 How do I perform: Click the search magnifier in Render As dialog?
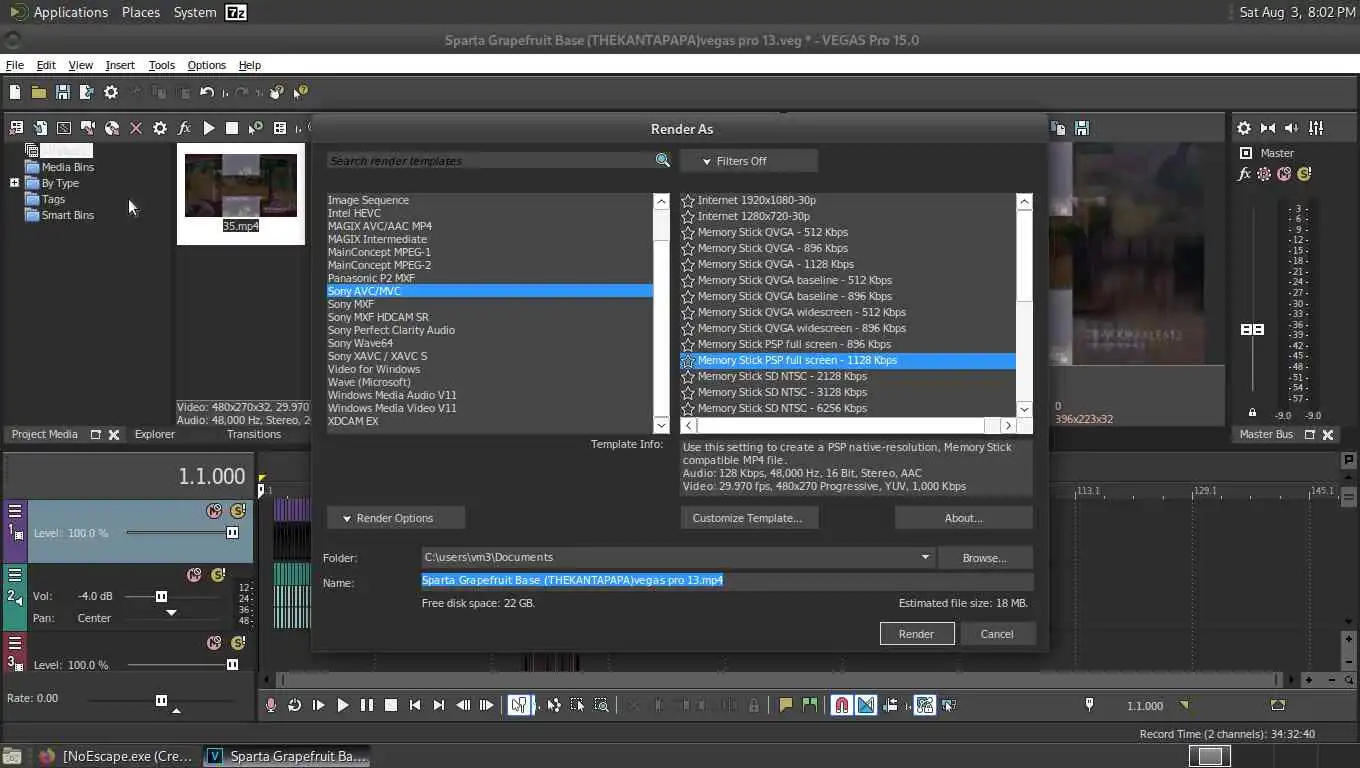pyautogui.click(x=662, y=160)
